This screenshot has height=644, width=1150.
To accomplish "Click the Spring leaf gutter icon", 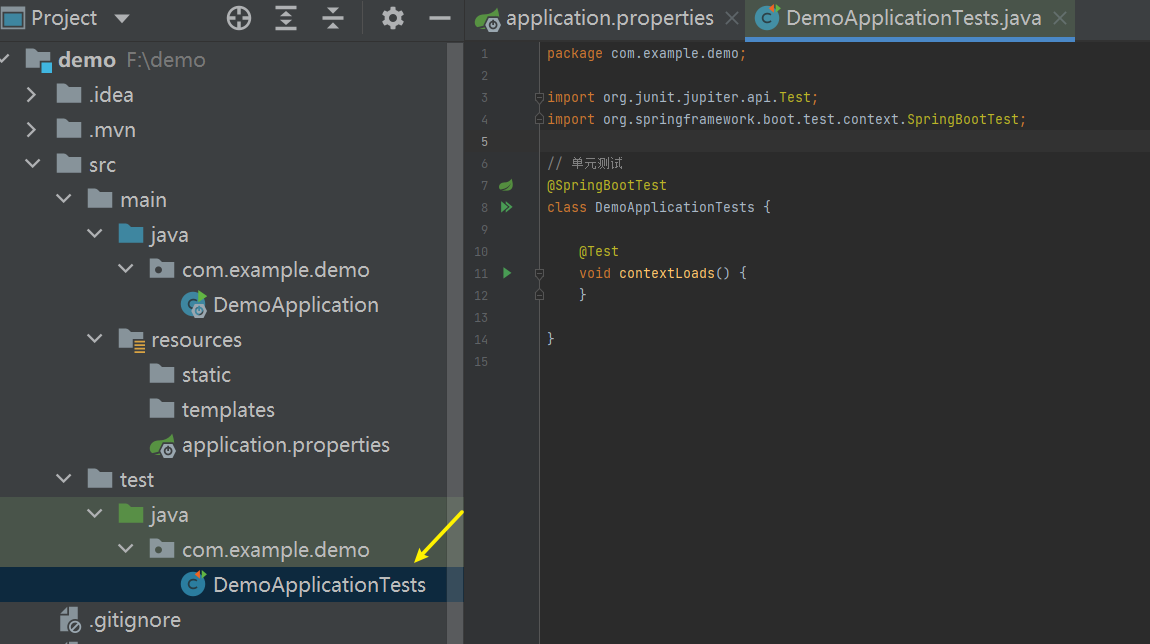I will [506, 185].
